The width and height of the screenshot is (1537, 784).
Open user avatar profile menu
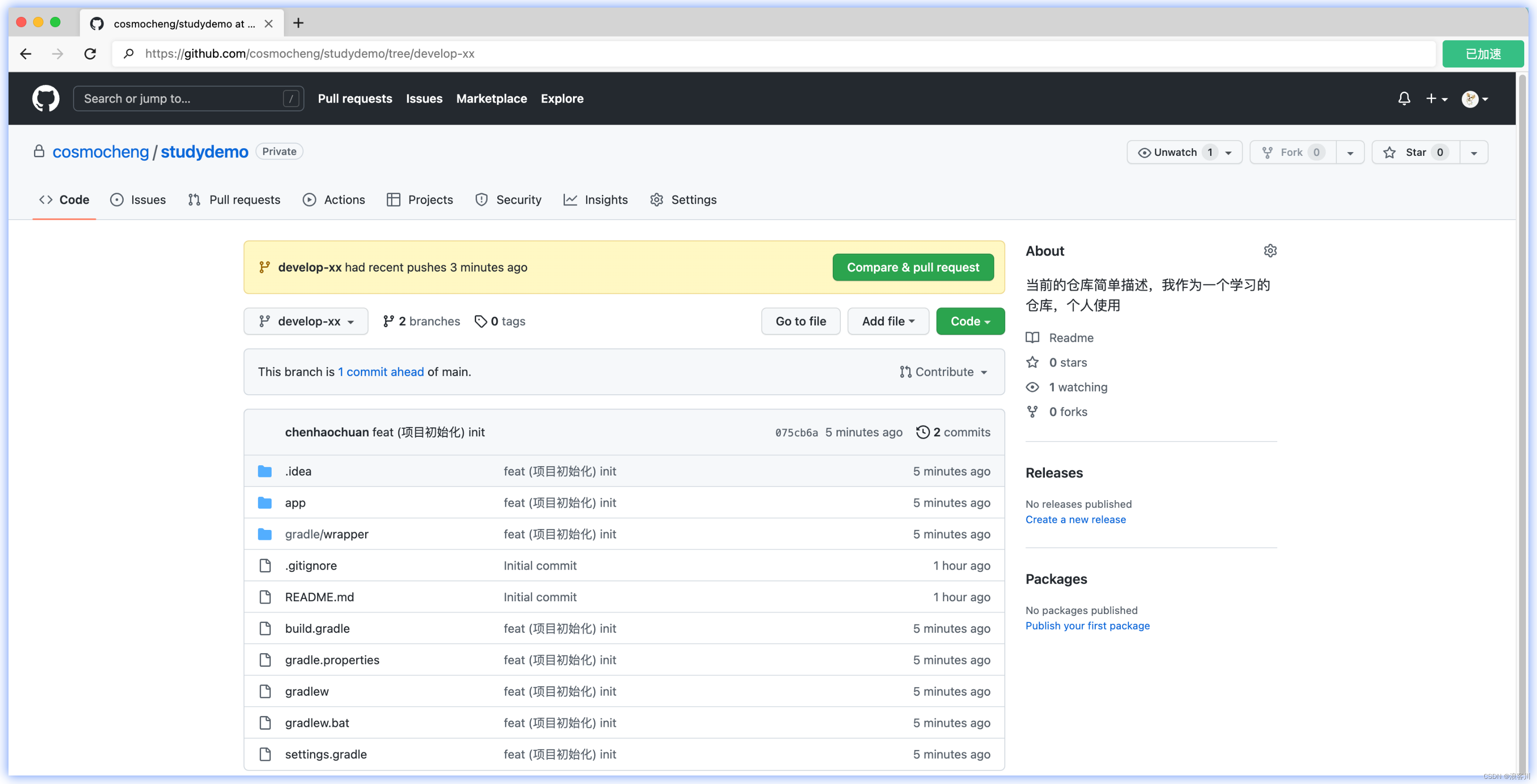coord(1474,98)
